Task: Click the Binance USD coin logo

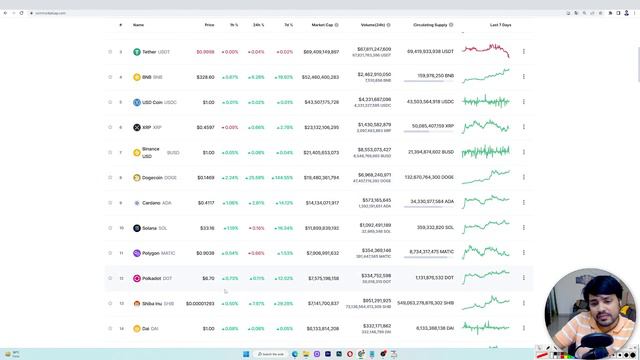Action: [x=137, y=153]
